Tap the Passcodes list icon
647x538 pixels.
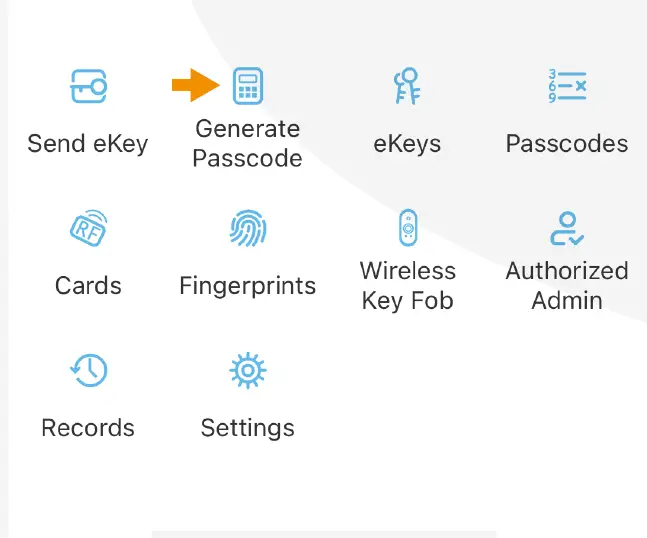(x=567, y=87)
